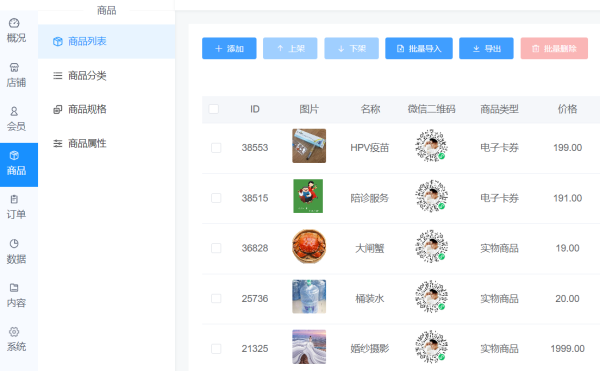Image resolution: width=600 pixels, height=371 pixels.
Task: Click the price 199.00
Action: pyautogui.click(x=567, y=148)
